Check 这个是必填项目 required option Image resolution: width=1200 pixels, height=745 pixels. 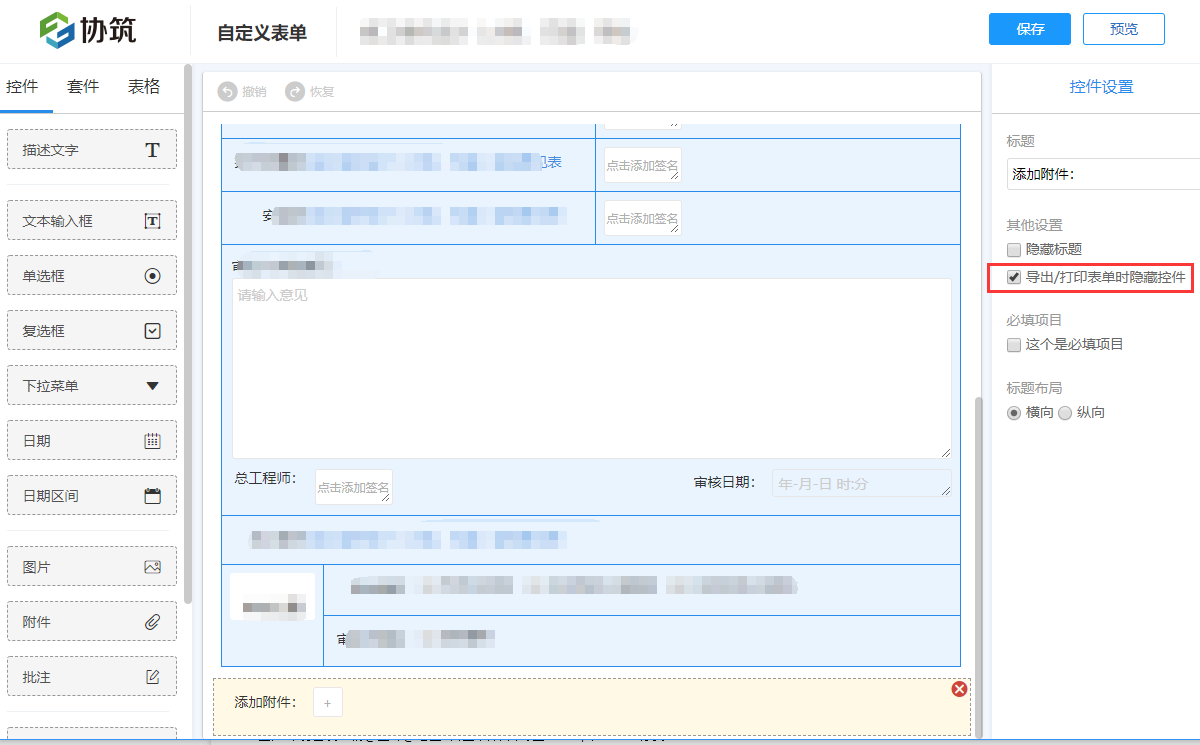pyautogui.click(x=1013, y=343)
